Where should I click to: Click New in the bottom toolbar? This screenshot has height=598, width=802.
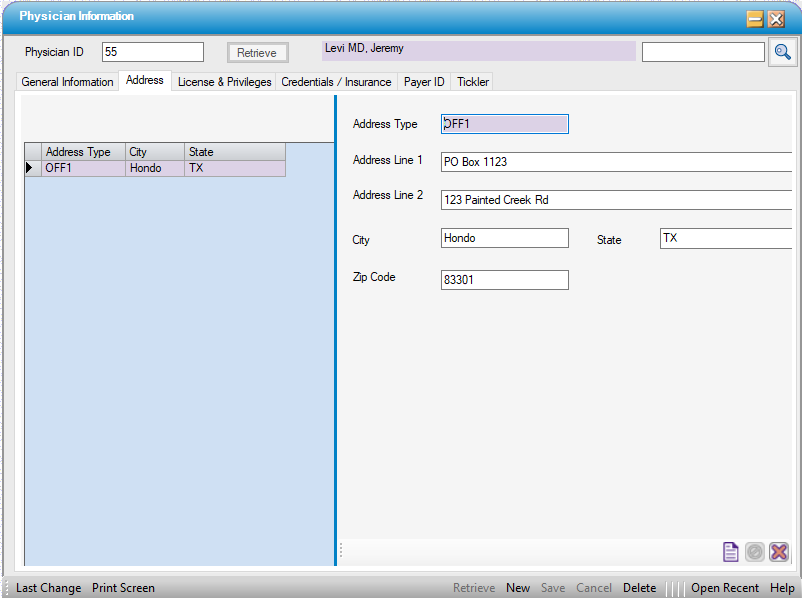(518, 588)
